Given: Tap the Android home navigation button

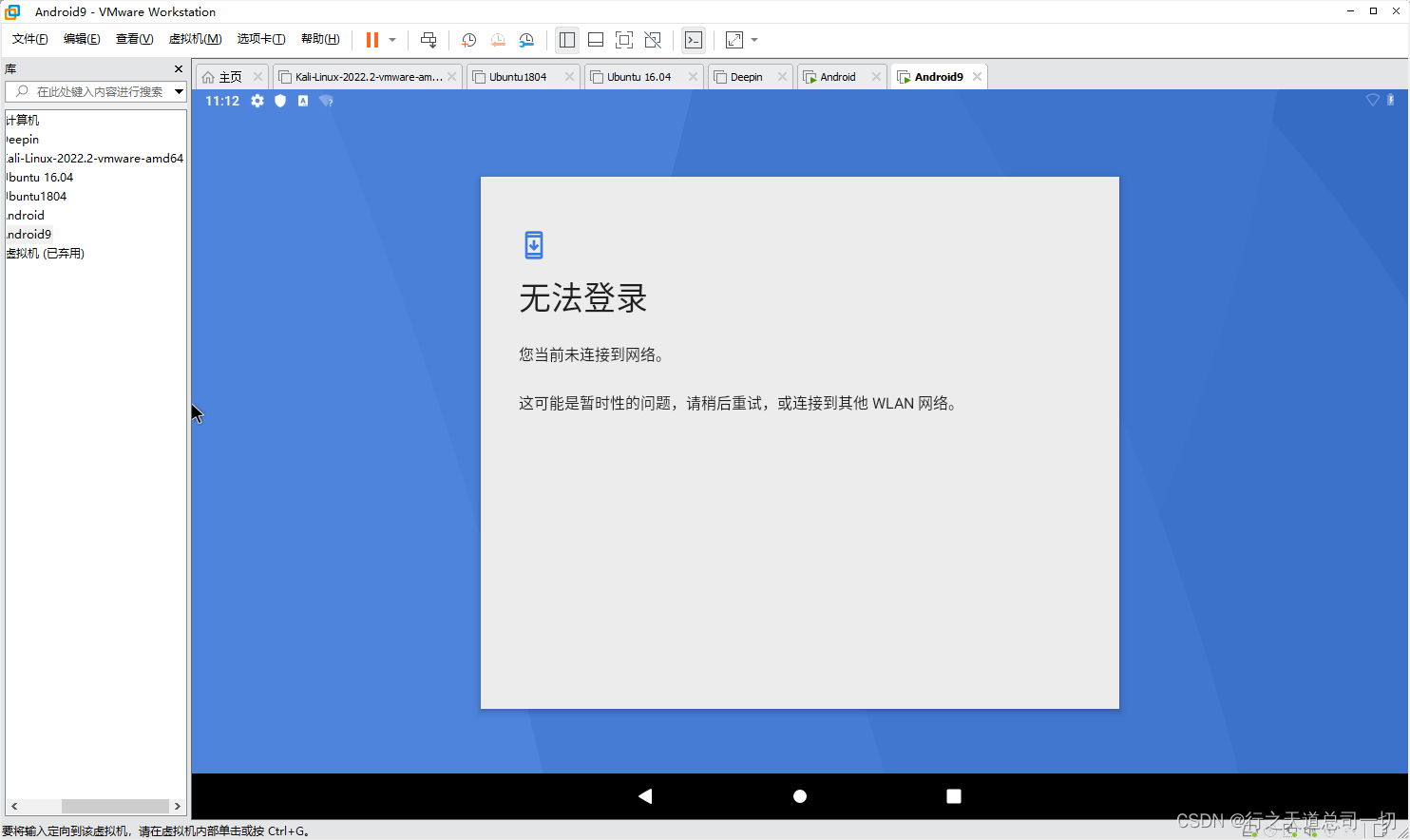Looking at the screenshot, I should click(x=800, y=796).
